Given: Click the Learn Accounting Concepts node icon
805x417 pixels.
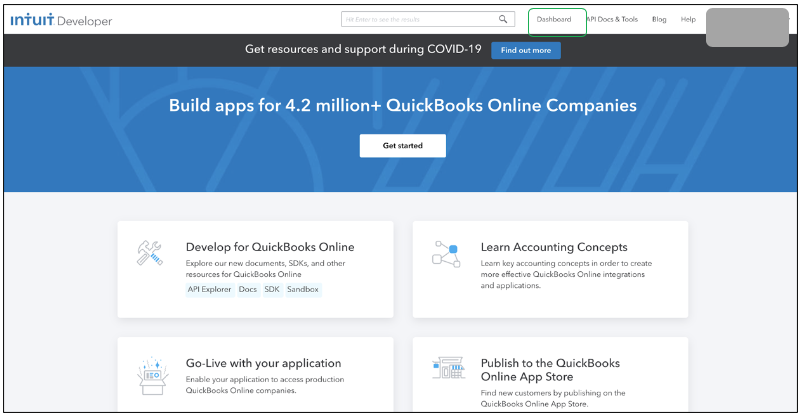Looking at the screenshot, I should click(x=446, y=254).
